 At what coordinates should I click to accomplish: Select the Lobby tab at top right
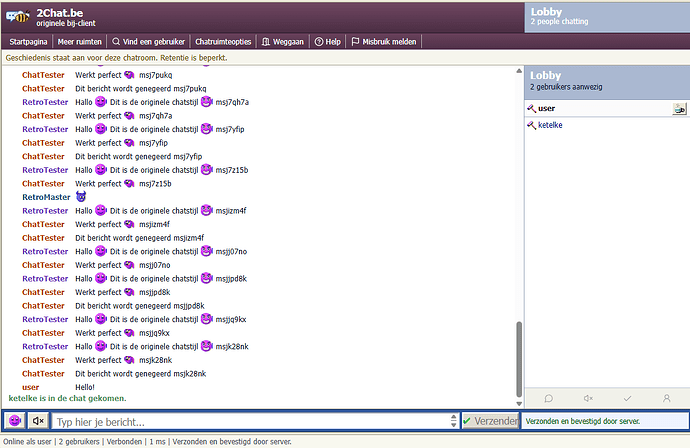tap(607, 17)
